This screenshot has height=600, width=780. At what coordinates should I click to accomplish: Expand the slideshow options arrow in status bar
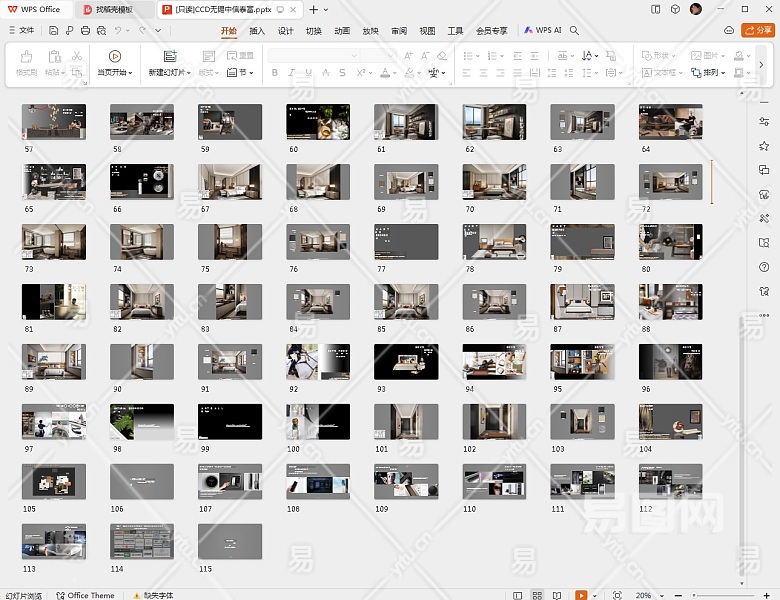click(x=596, y=595)
